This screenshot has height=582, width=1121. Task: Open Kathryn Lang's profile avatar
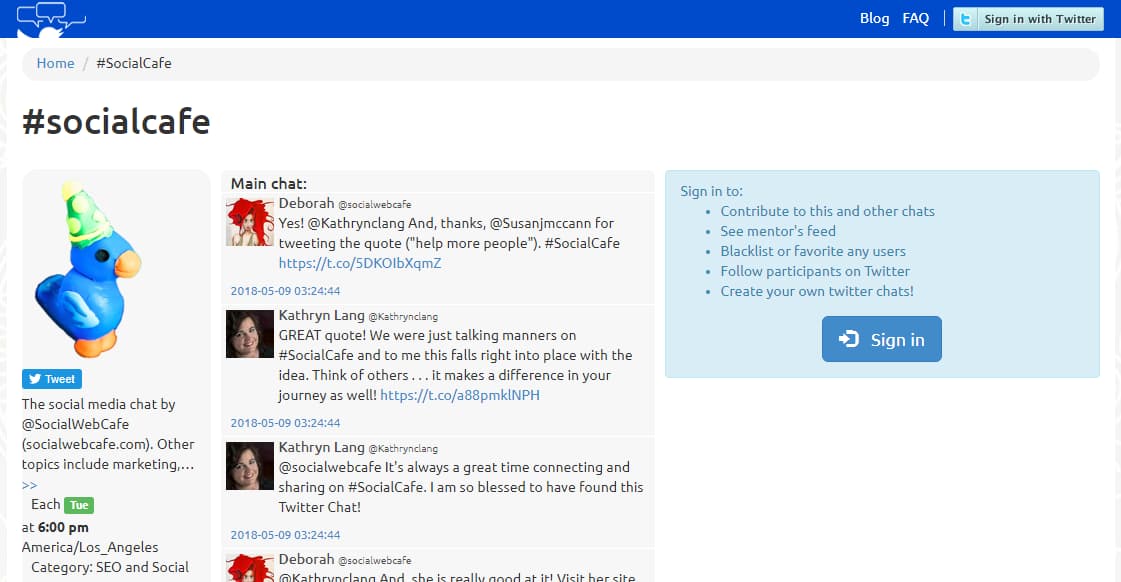click(249, 334)
